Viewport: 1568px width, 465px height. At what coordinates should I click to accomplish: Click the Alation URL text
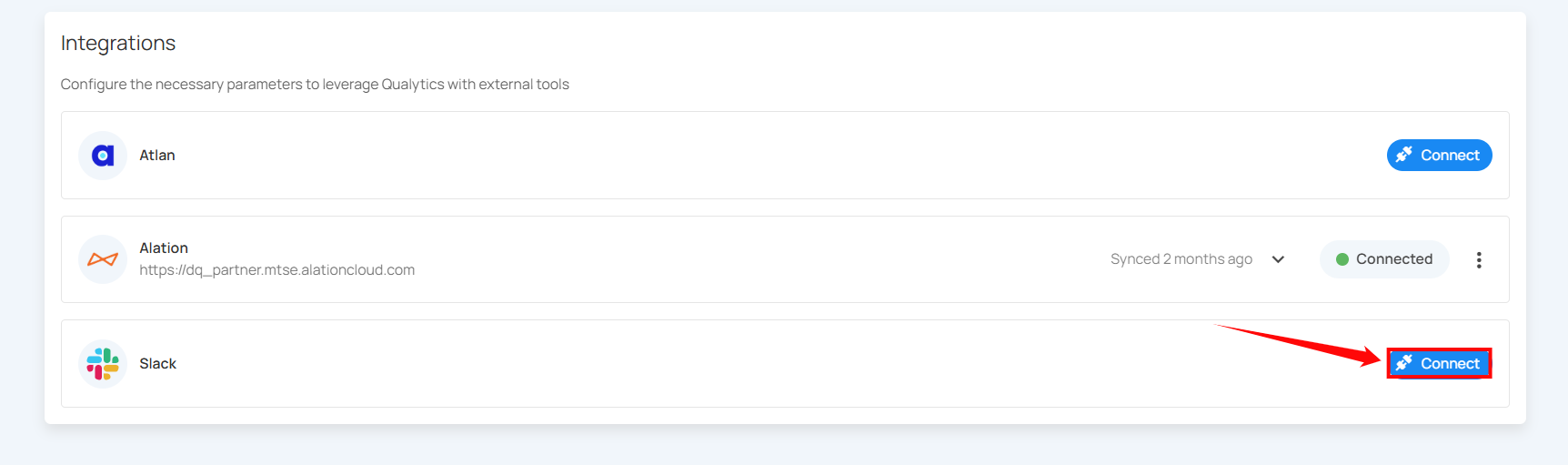point(276,270)
